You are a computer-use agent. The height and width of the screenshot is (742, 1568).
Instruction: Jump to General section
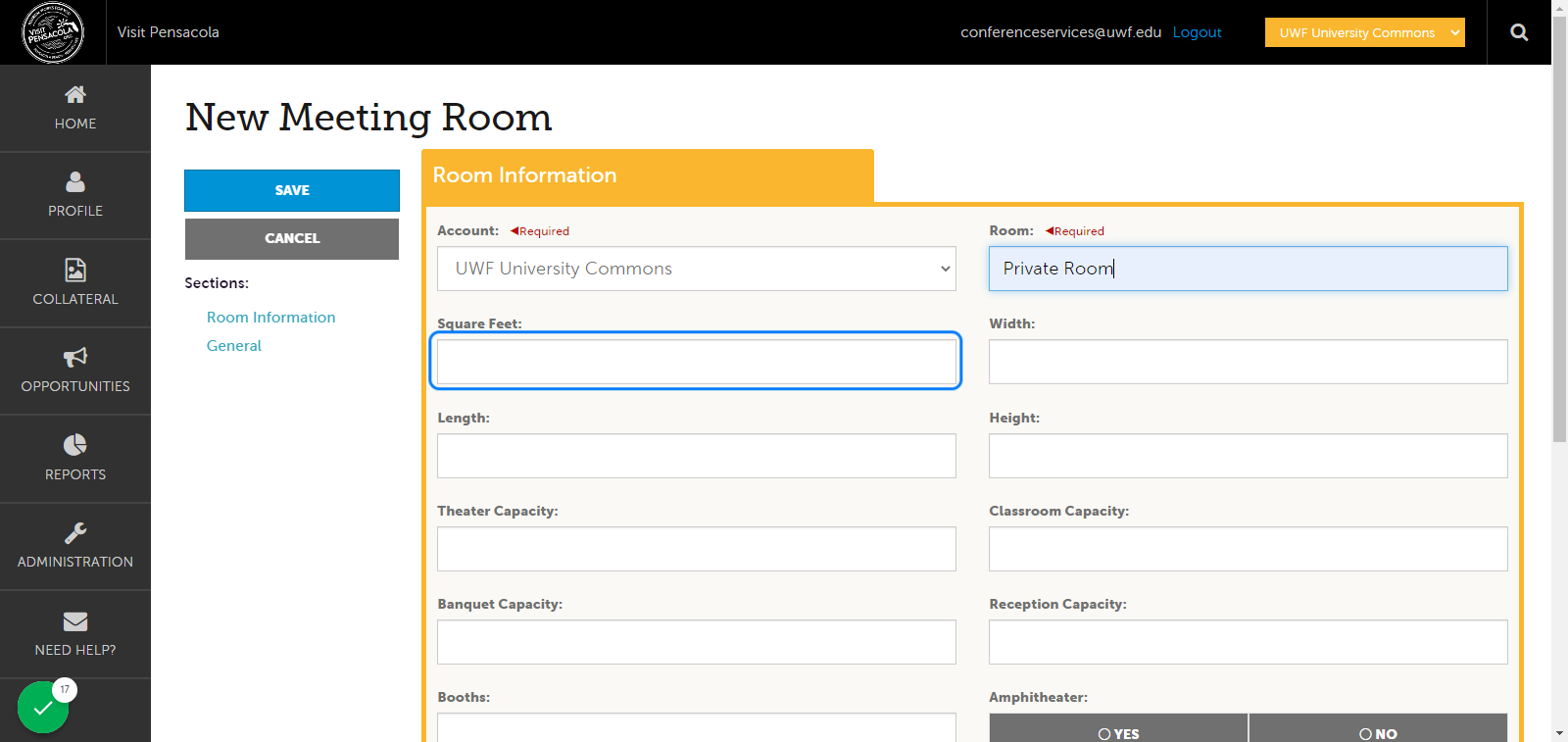[x=233, y=346]
